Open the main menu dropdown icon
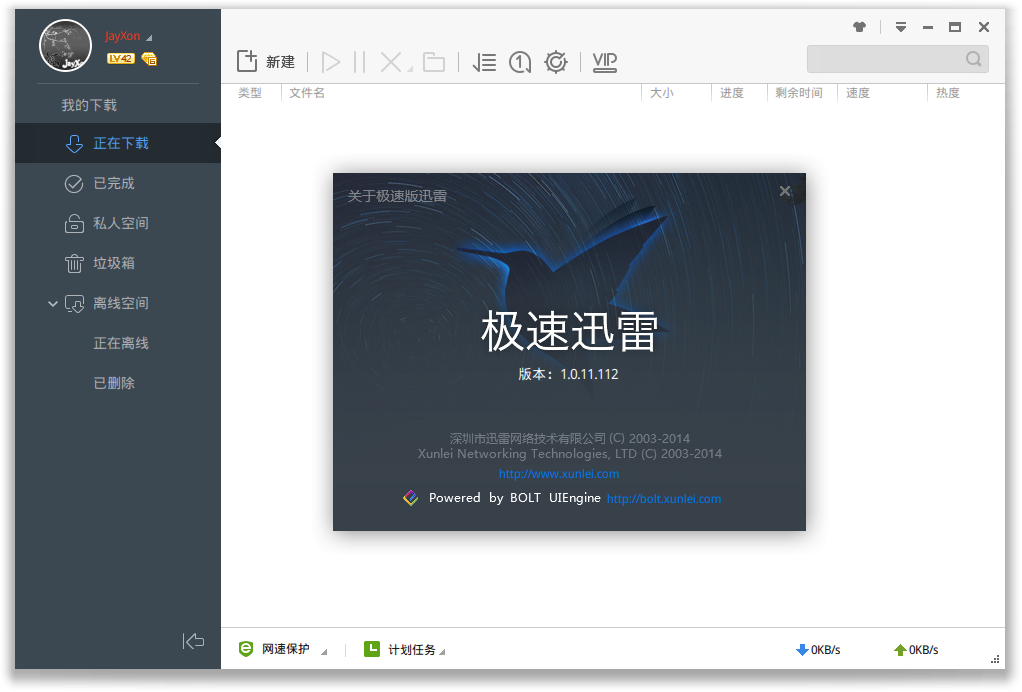 pyautogui.click(x=901, y=27)
